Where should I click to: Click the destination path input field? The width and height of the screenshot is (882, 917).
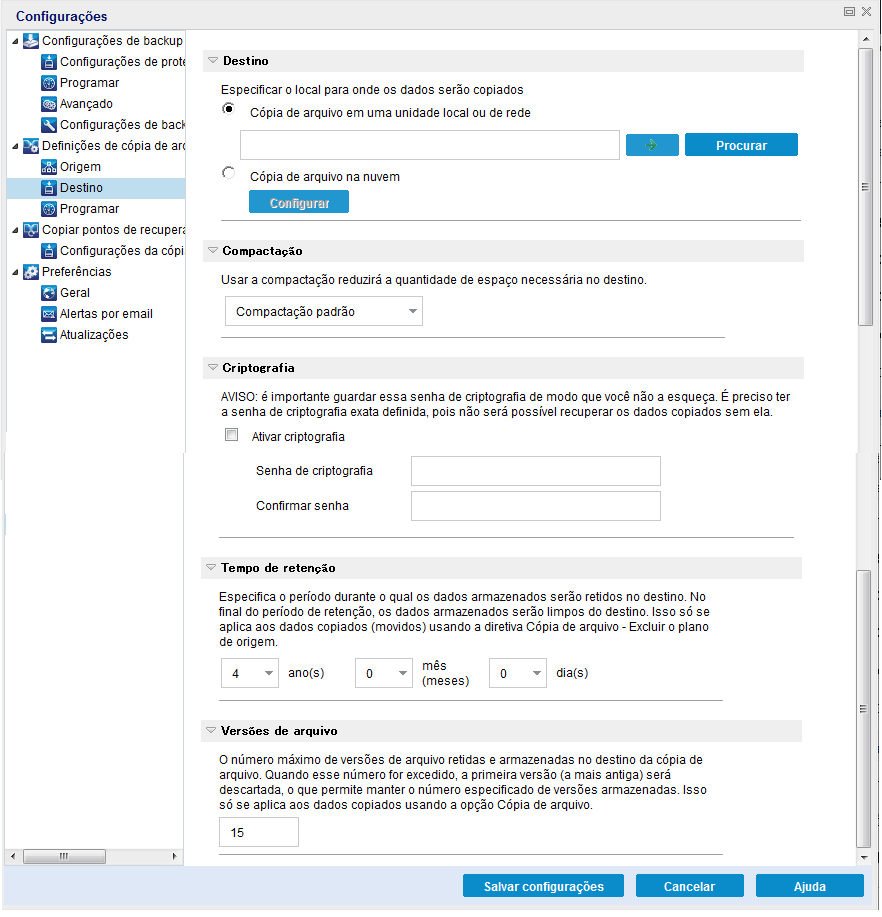[430, 146]
